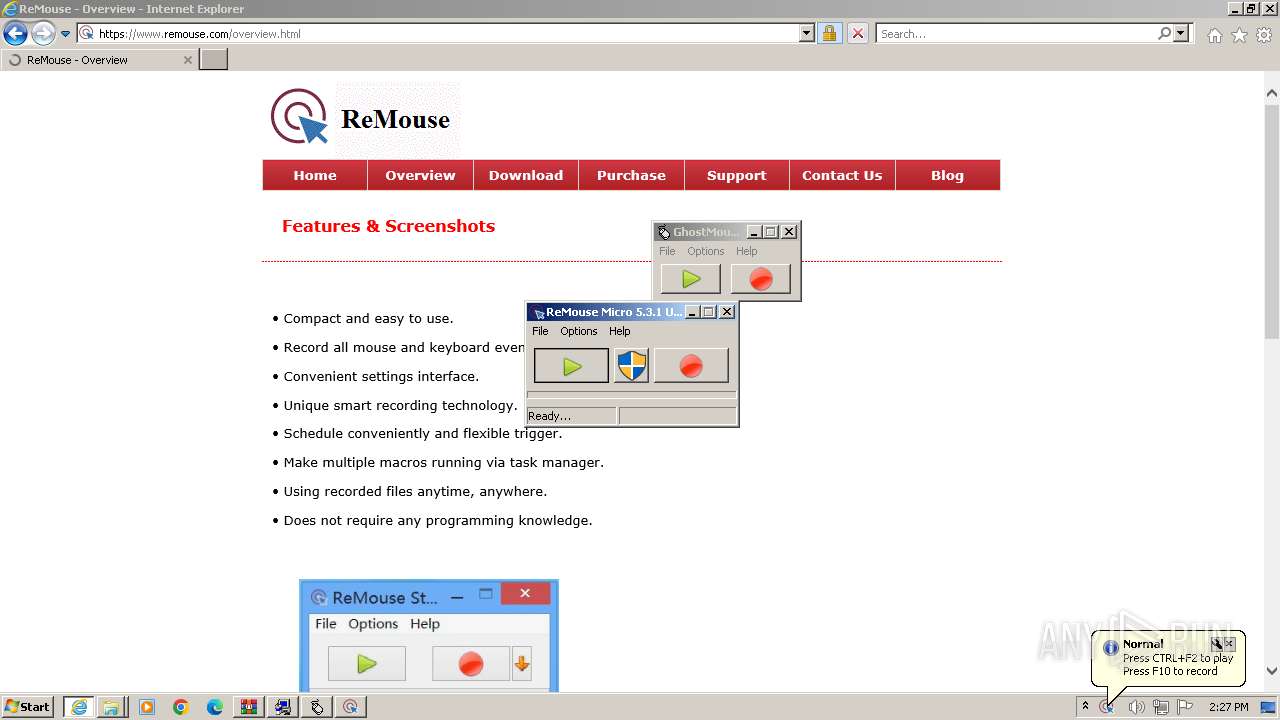Screen dimensions: 1280x720
Task: Click the IE Home icon
Action: tap(1214, 35)
